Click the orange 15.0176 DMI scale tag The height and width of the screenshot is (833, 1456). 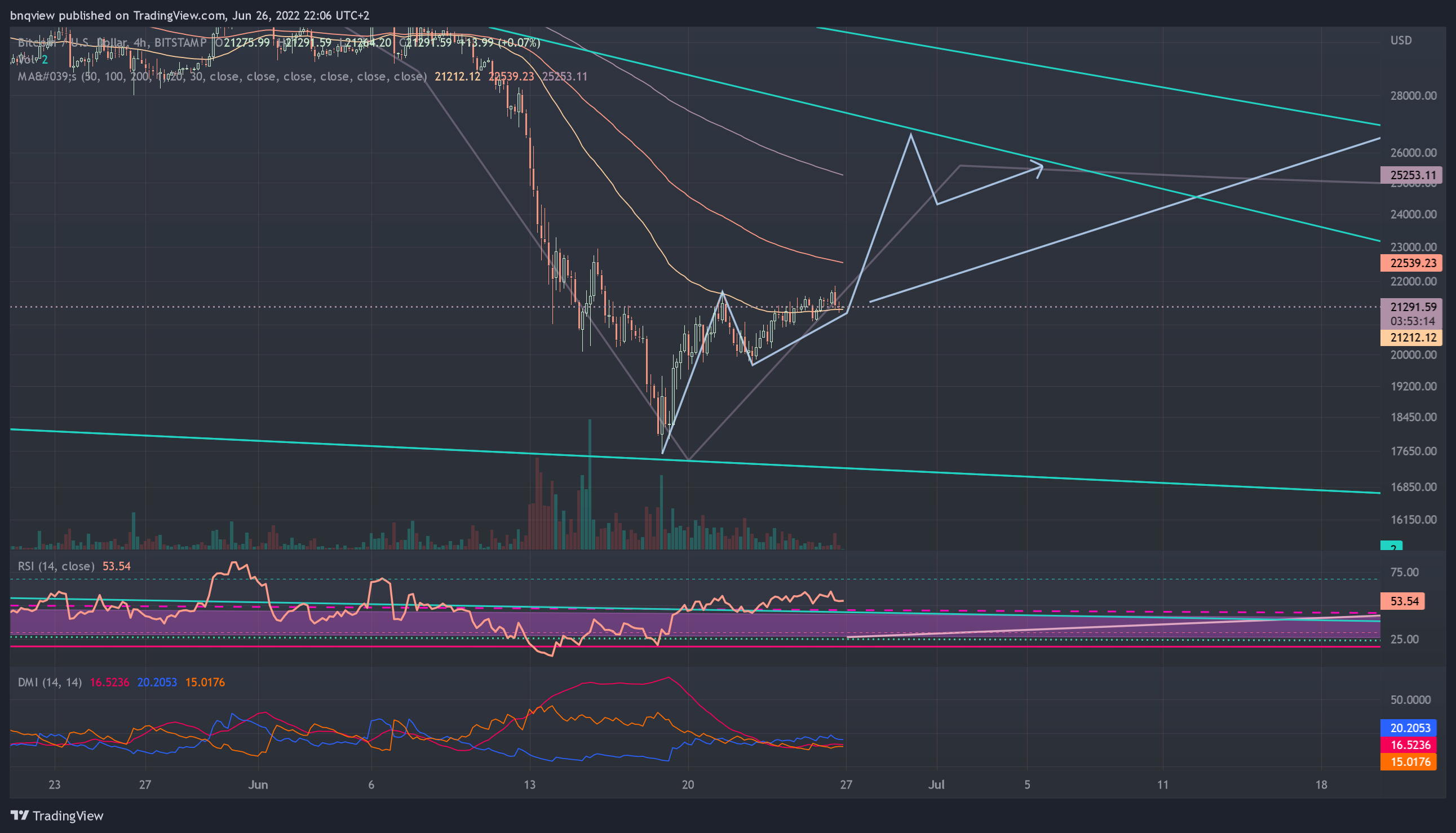[x=1409, y=761]
